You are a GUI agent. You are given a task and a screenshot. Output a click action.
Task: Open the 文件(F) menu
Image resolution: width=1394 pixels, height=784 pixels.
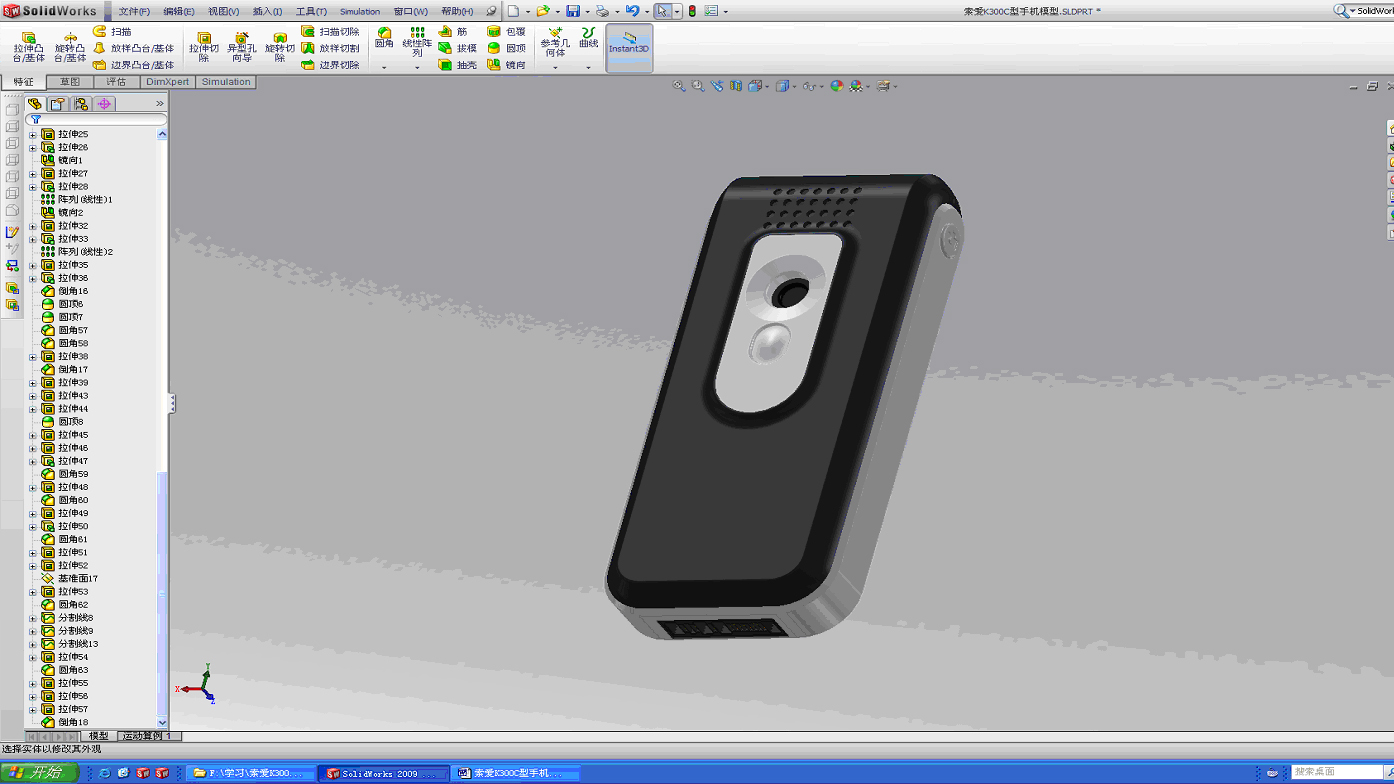click(x=134, y=11)
